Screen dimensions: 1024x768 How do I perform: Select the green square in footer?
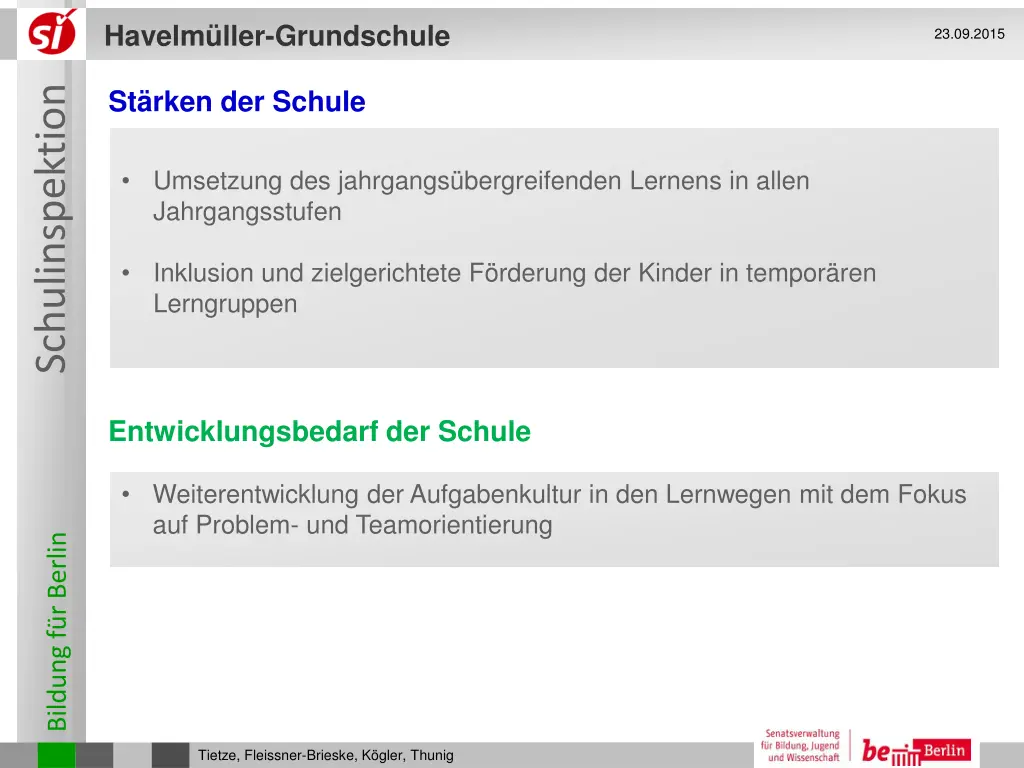pyautogui.click(x=56, y=755)
